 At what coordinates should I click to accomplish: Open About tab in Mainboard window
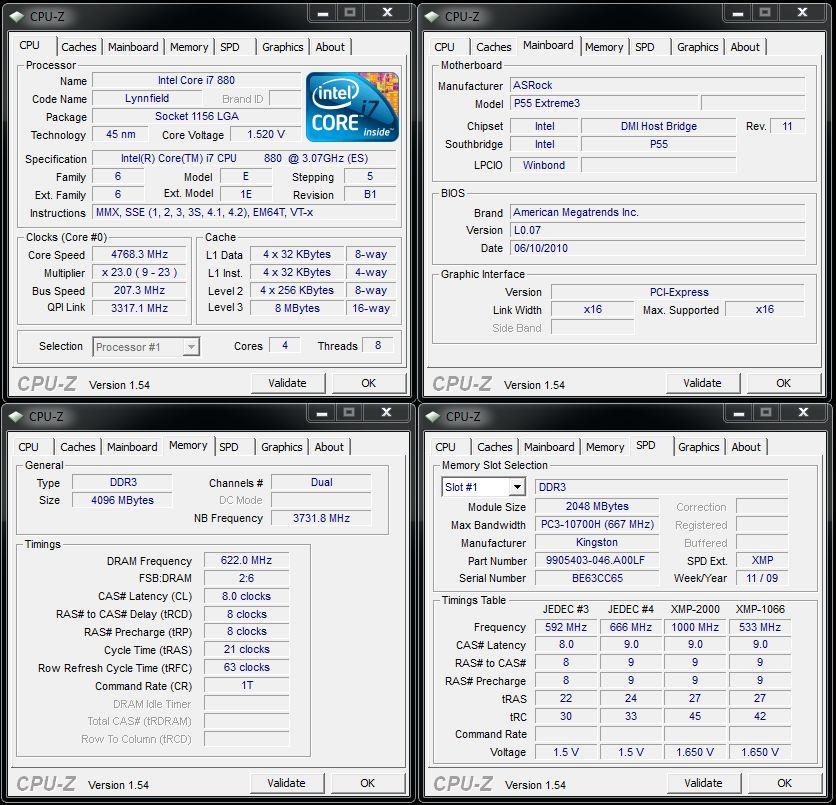[745, 47]
